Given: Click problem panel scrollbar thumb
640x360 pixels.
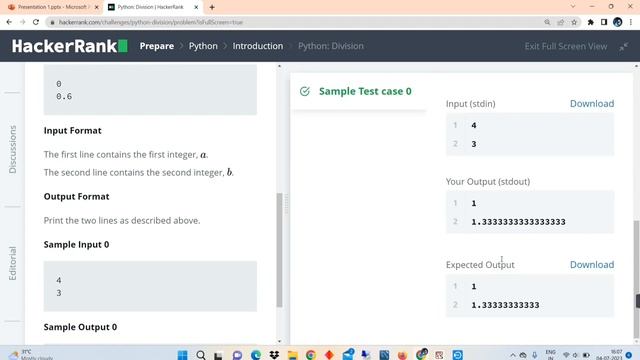Looking at the screenshot, I should [x=280, y=250].
